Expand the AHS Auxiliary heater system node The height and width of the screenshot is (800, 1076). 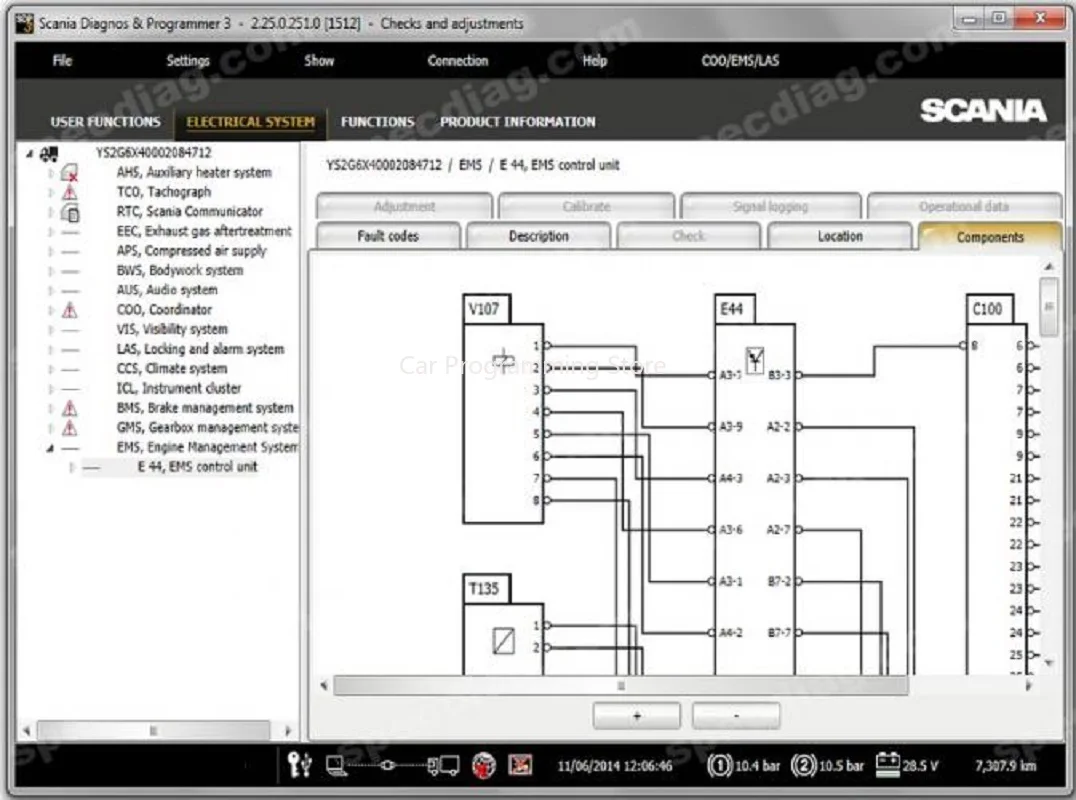[51, 173]
